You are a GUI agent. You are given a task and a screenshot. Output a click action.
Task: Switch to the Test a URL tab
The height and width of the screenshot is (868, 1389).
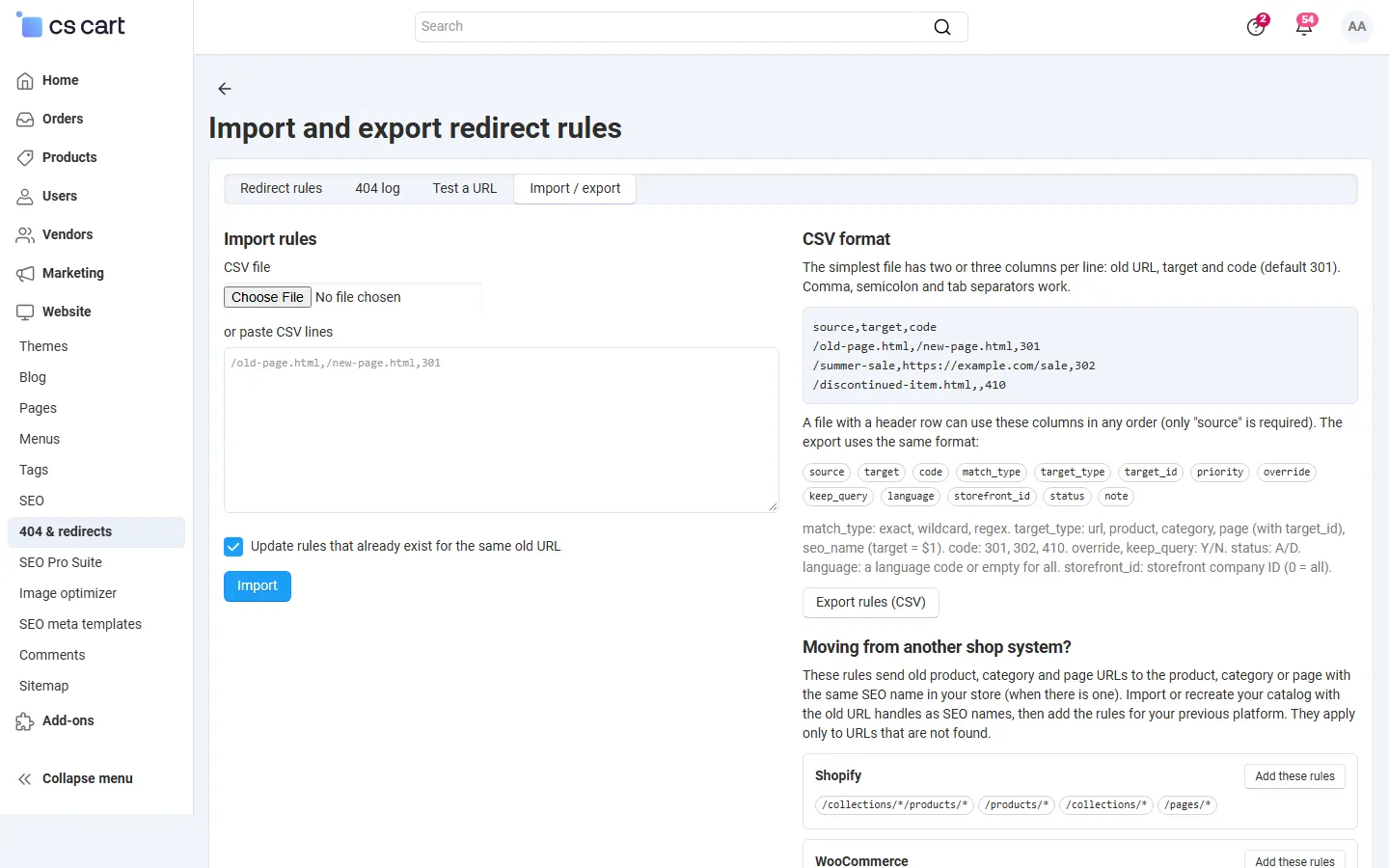(465, 189)
